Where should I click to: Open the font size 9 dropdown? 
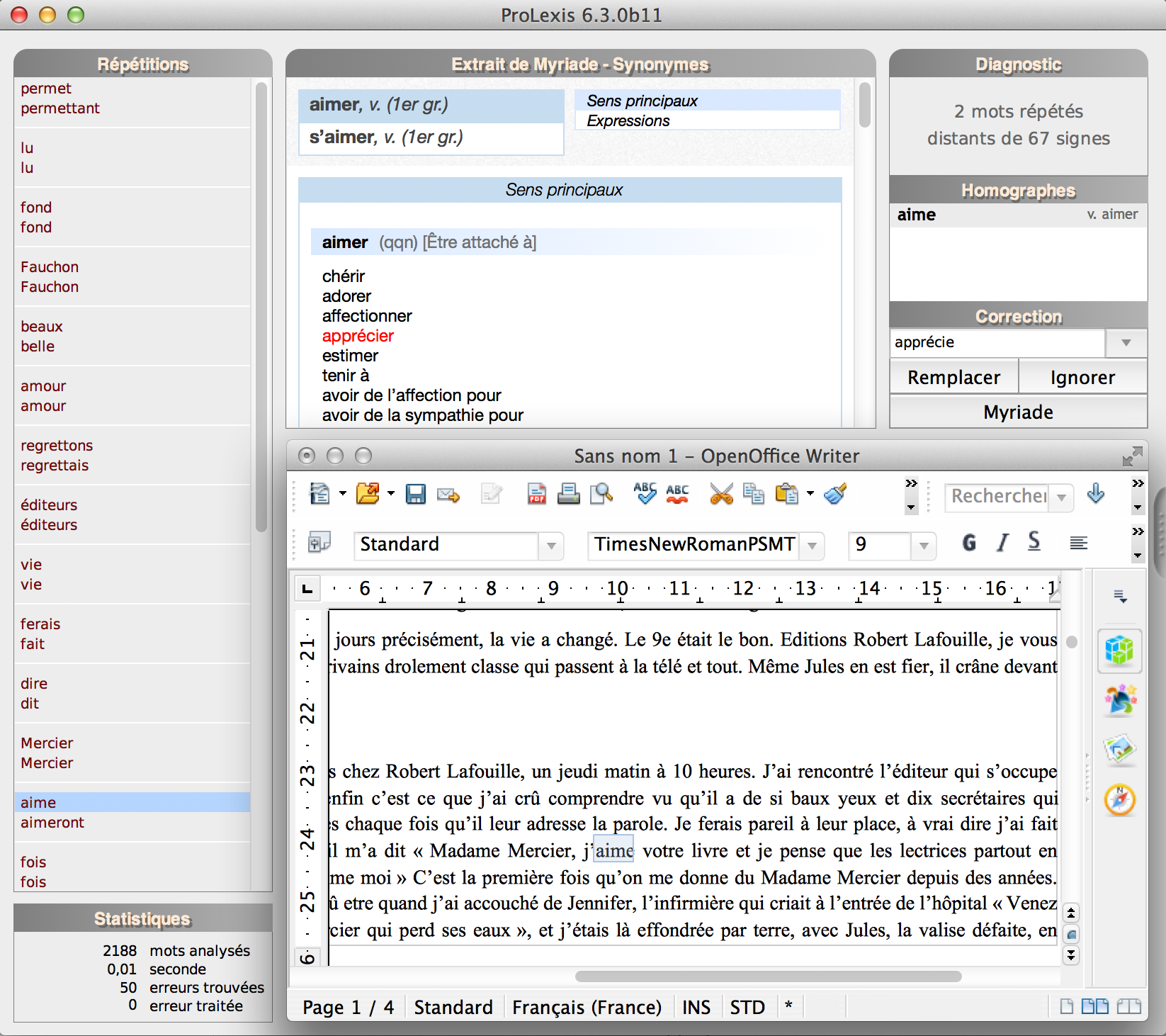[924, 546]
